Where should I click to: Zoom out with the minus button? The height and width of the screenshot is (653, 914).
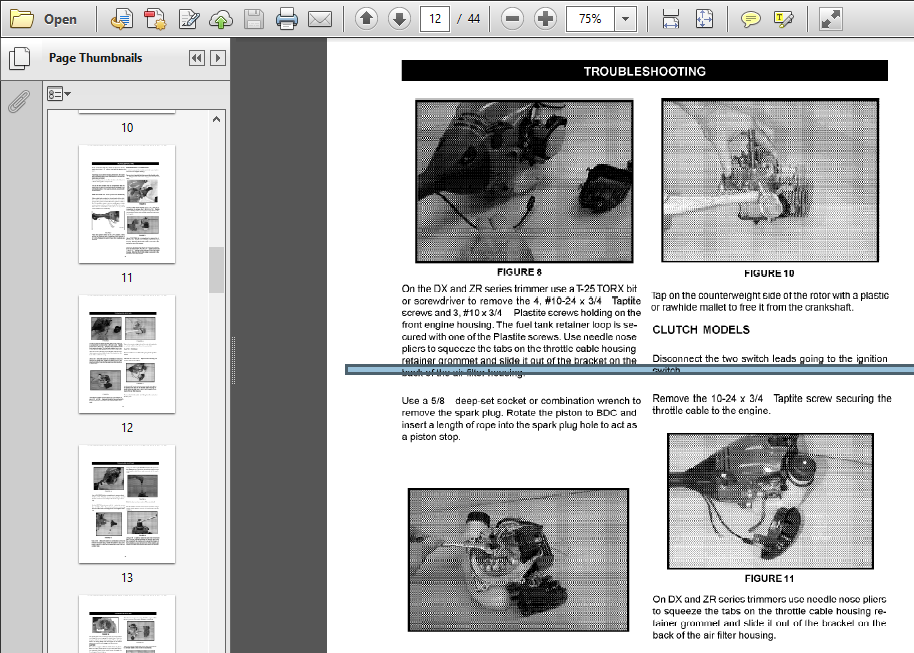(512, 19)
